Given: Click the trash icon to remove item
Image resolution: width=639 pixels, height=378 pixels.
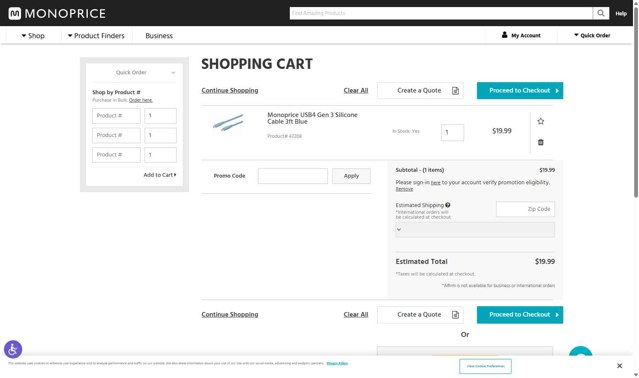Looking at the screenshot, I should 541,142.
